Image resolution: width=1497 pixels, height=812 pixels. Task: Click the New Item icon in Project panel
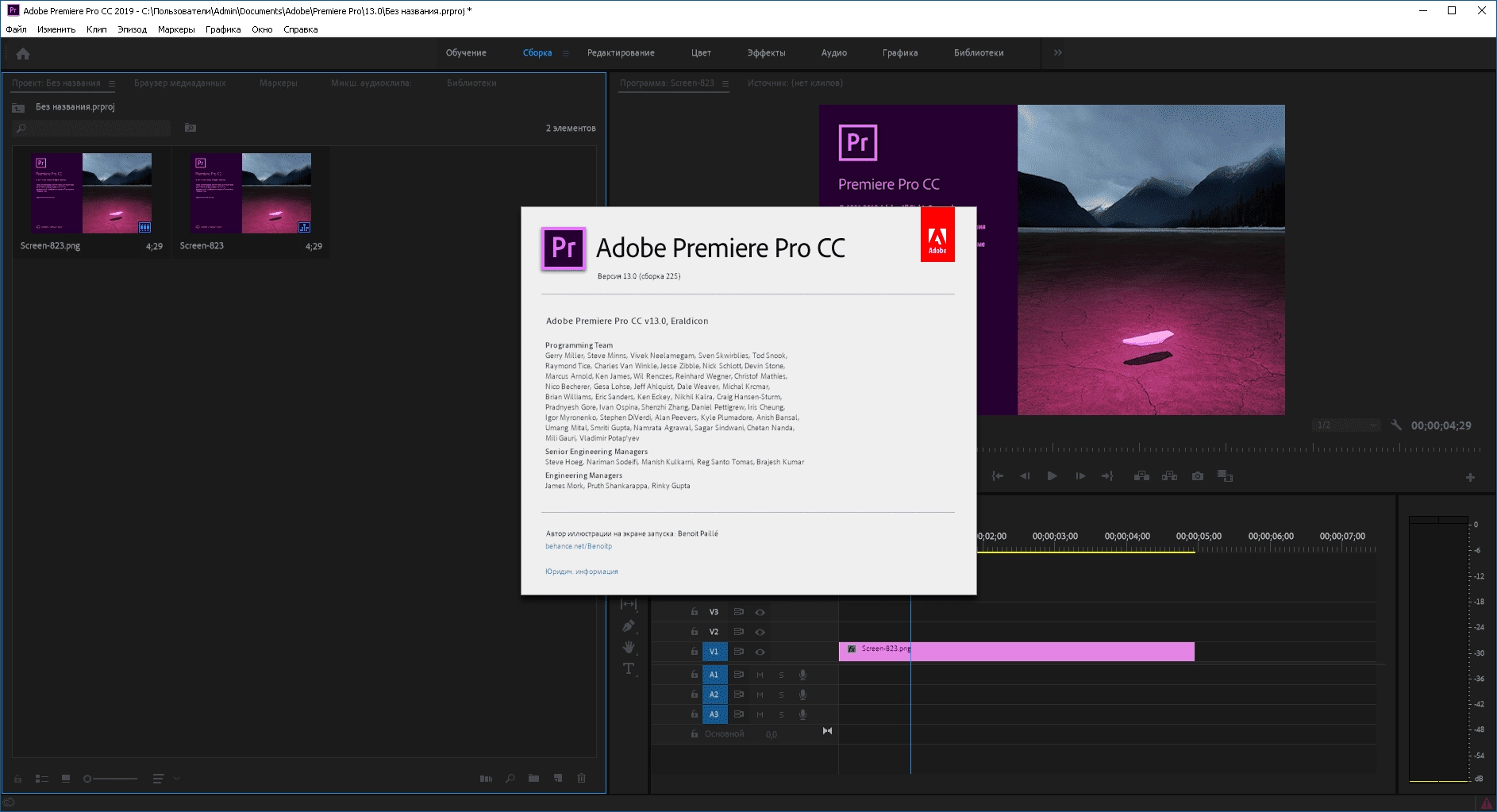(558, 779)
